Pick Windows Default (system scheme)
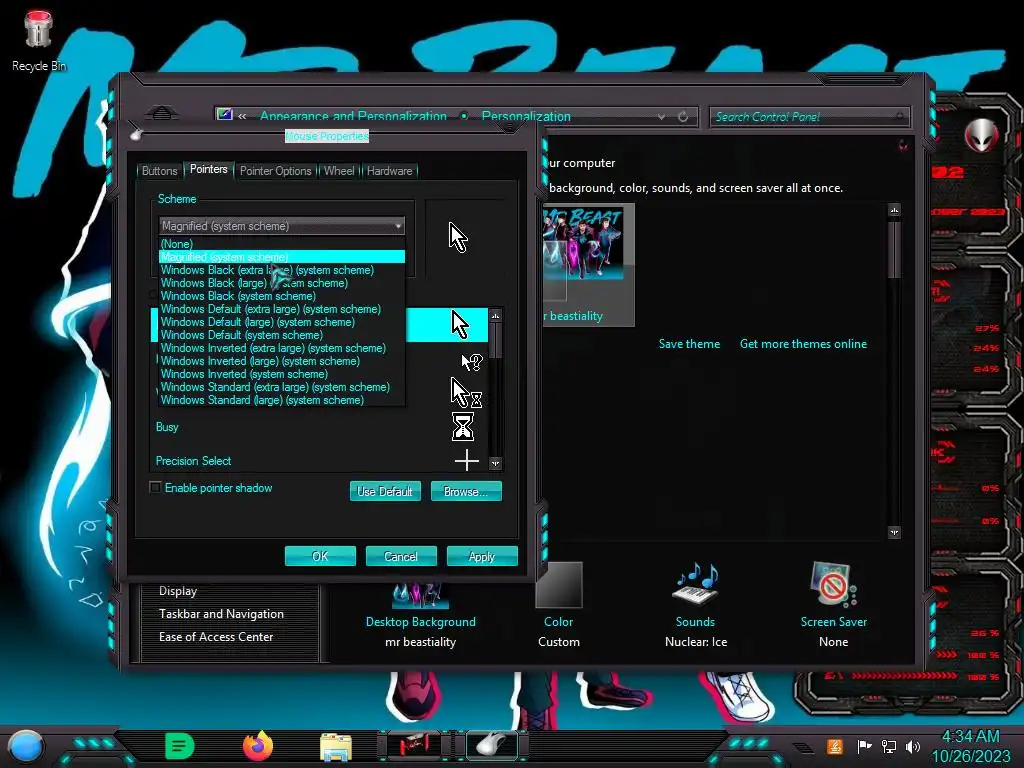The width and height of the screenshot is (1024, 768). point(281,335)
